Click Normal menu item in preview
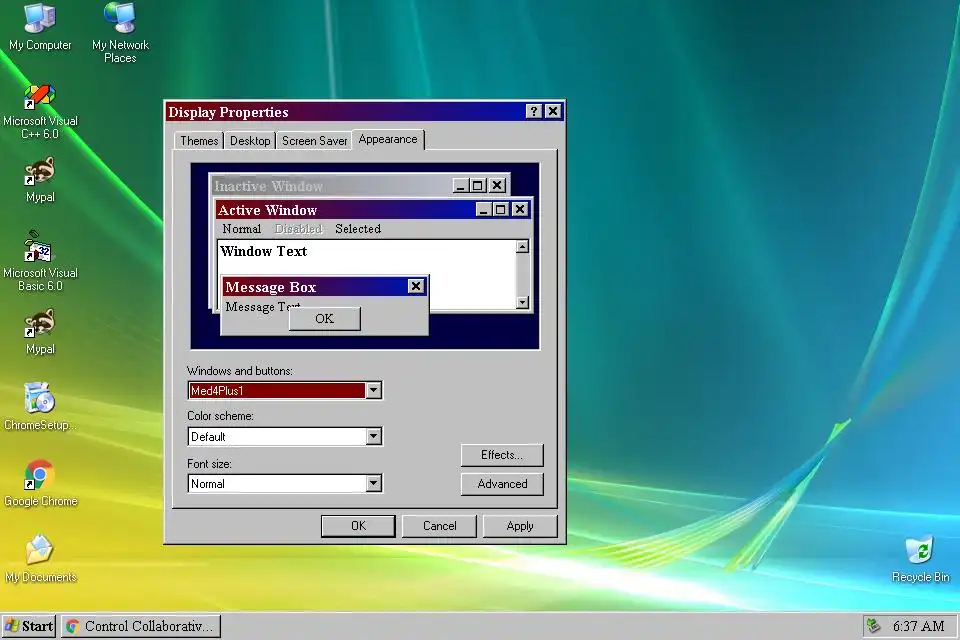The width and height of the screenshot is (960, 640). coord(241,229)
